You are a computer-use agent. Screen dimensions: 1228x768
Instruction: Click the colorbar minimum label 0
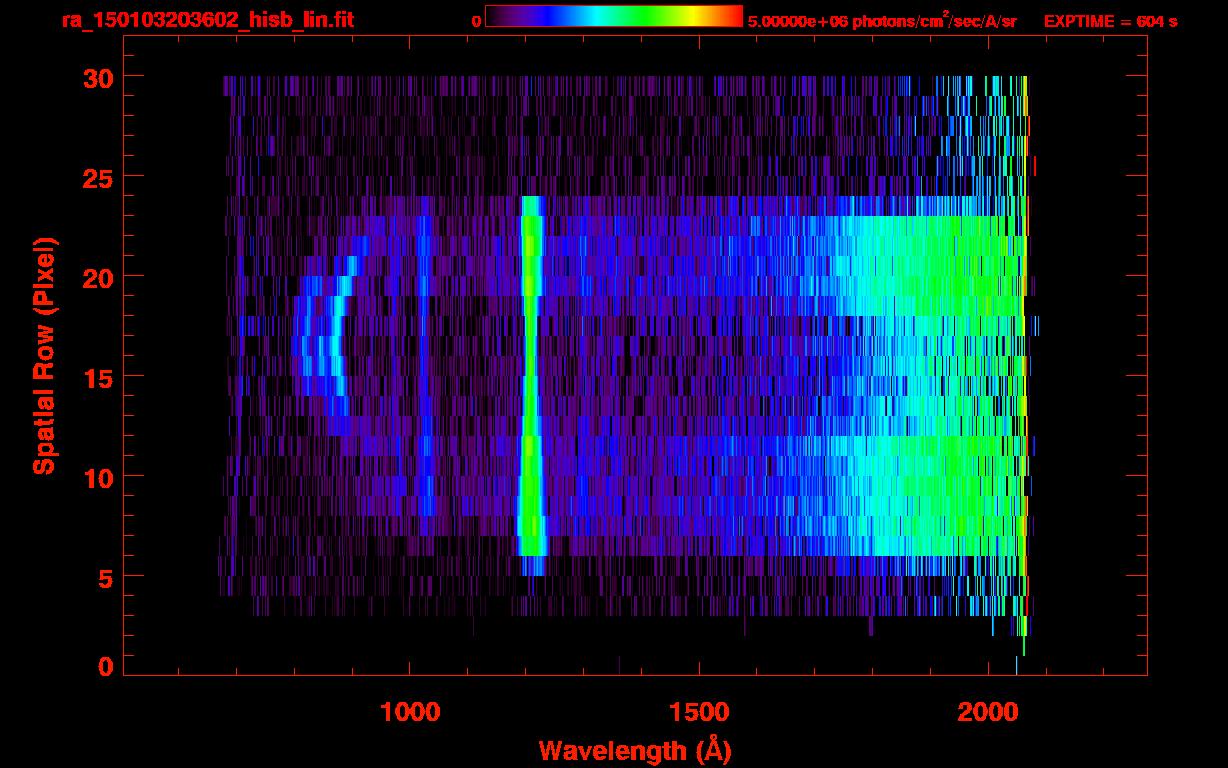point(476,21)
